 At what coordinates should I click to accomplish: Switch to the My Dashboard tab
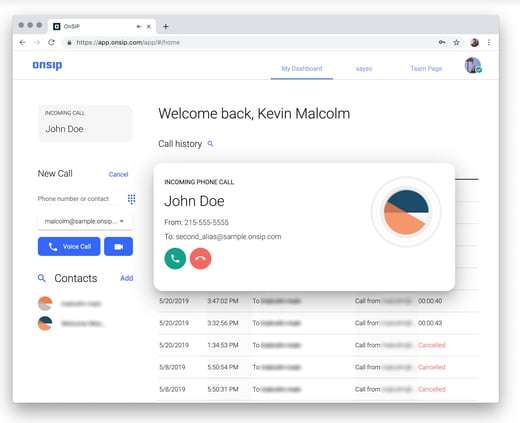(x=302, y=68)
